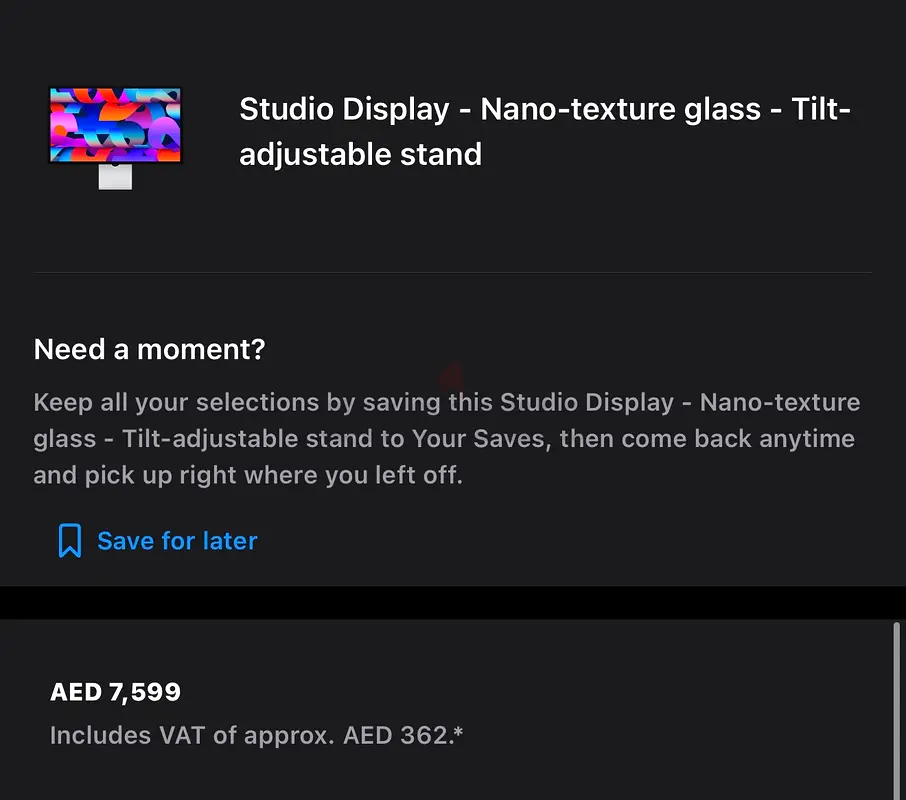Open the Studio Display Nano-texture glass title
The width and height of the screenshot is (906, 800).
(x=544, y=132)
